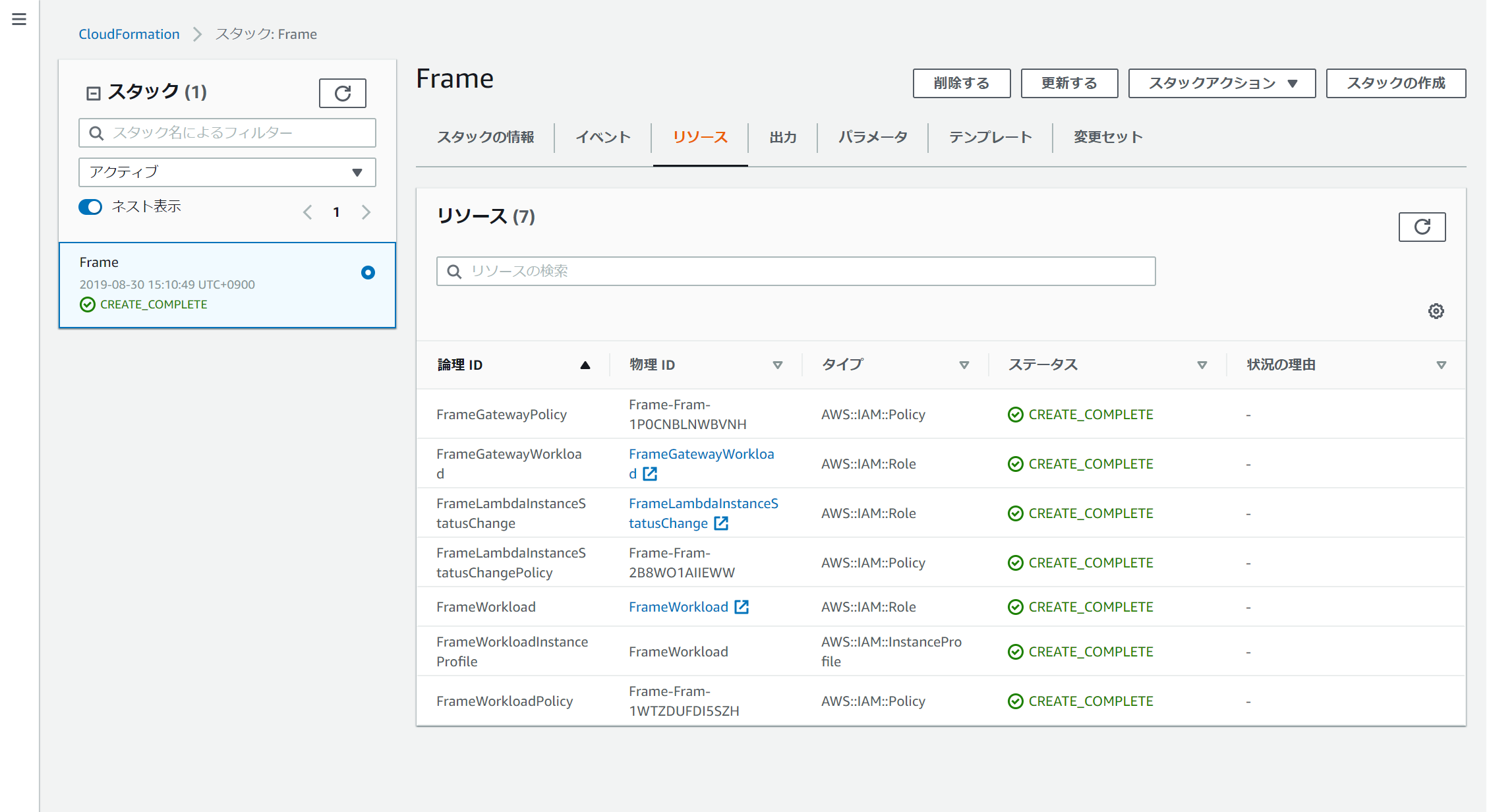Open the スタックアクション dropdown
The width and height of the screenshot is (1487, 812).
point(1222,83)
